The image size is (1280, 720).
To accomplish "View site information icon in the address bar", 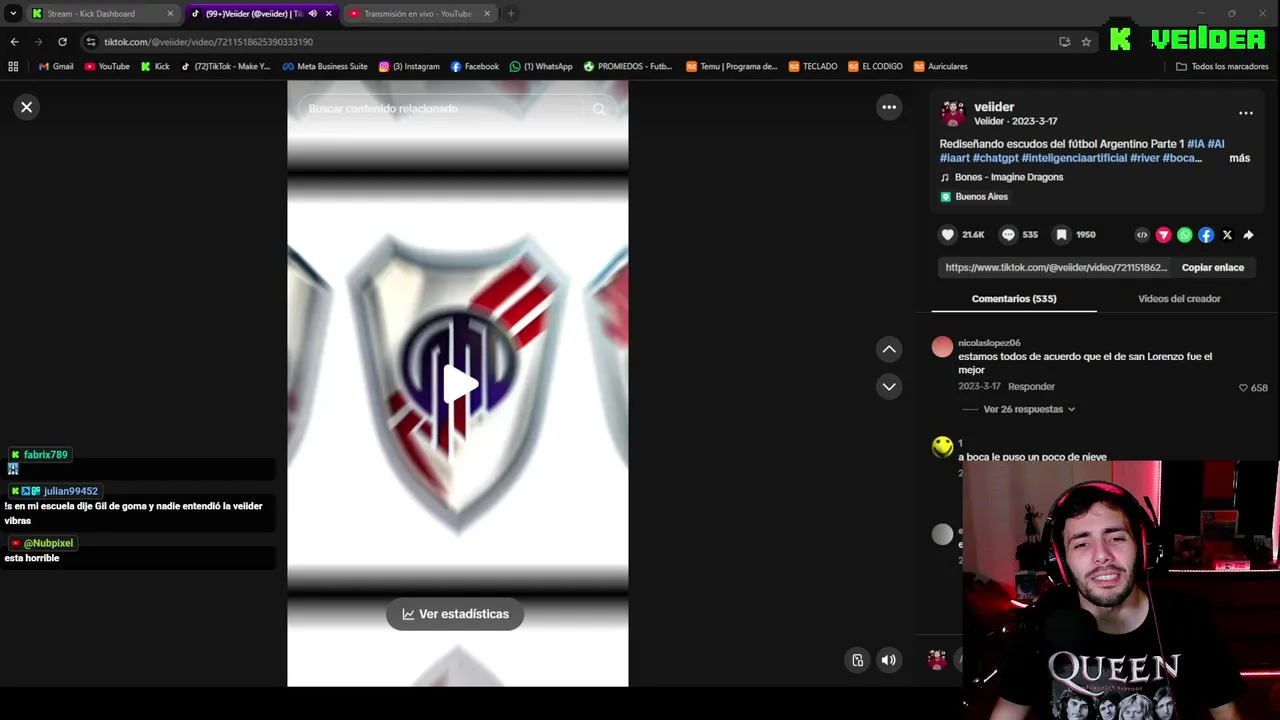I will (91, 42).
